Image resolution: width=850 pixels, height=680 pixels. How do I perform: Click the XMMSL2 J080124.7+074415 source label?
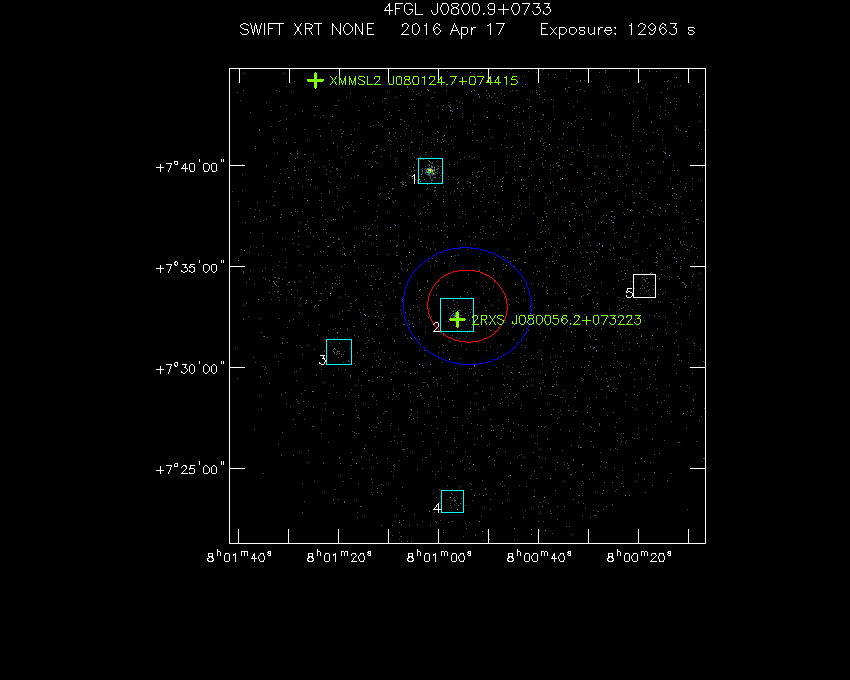pos(423,81)
